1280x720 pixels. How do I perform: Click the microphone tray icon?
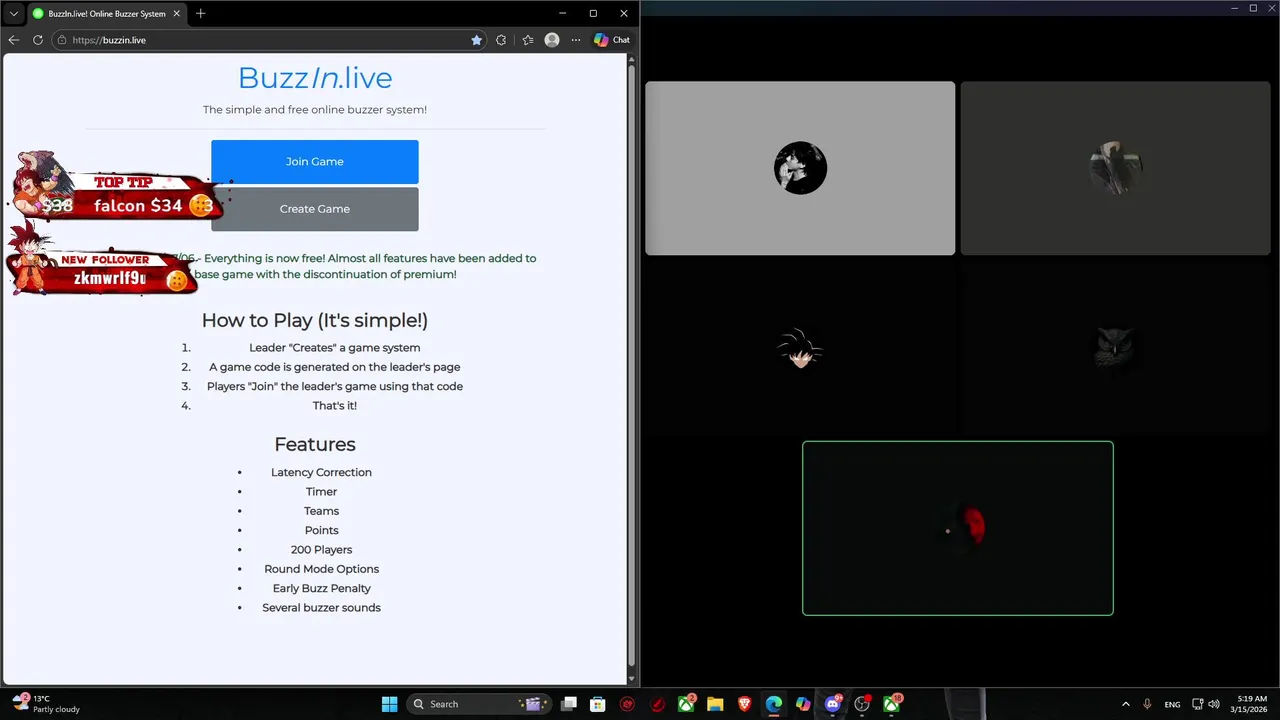click(x=1147, y=704)
